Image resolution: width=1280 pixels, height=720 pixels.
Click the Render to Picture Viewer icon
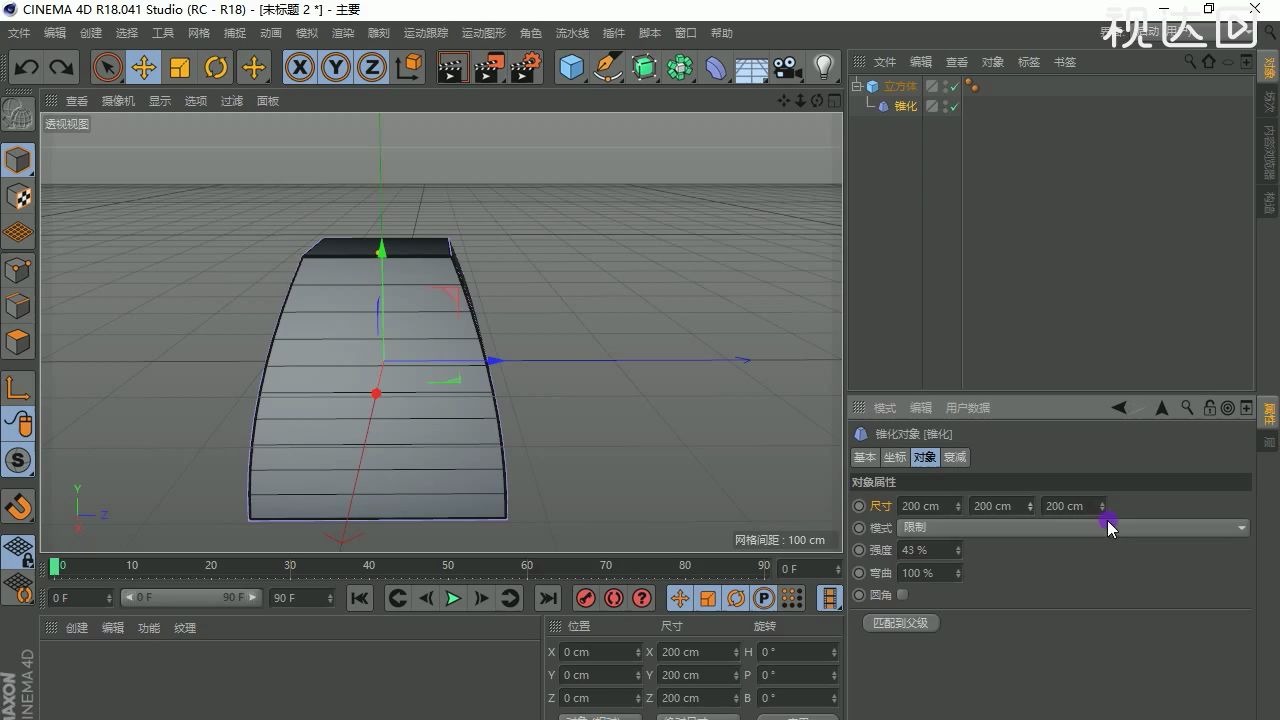tap(488, 67)
